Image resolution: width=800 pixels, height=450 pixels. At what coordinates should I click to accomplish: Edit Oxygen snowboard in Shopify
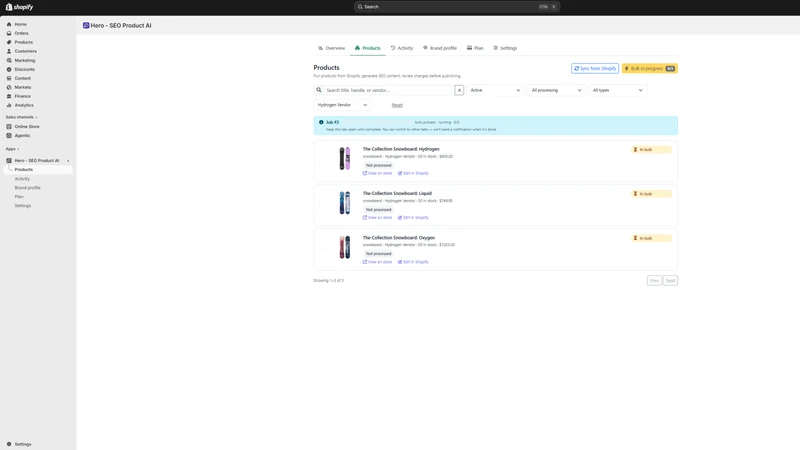click(413, 262)
